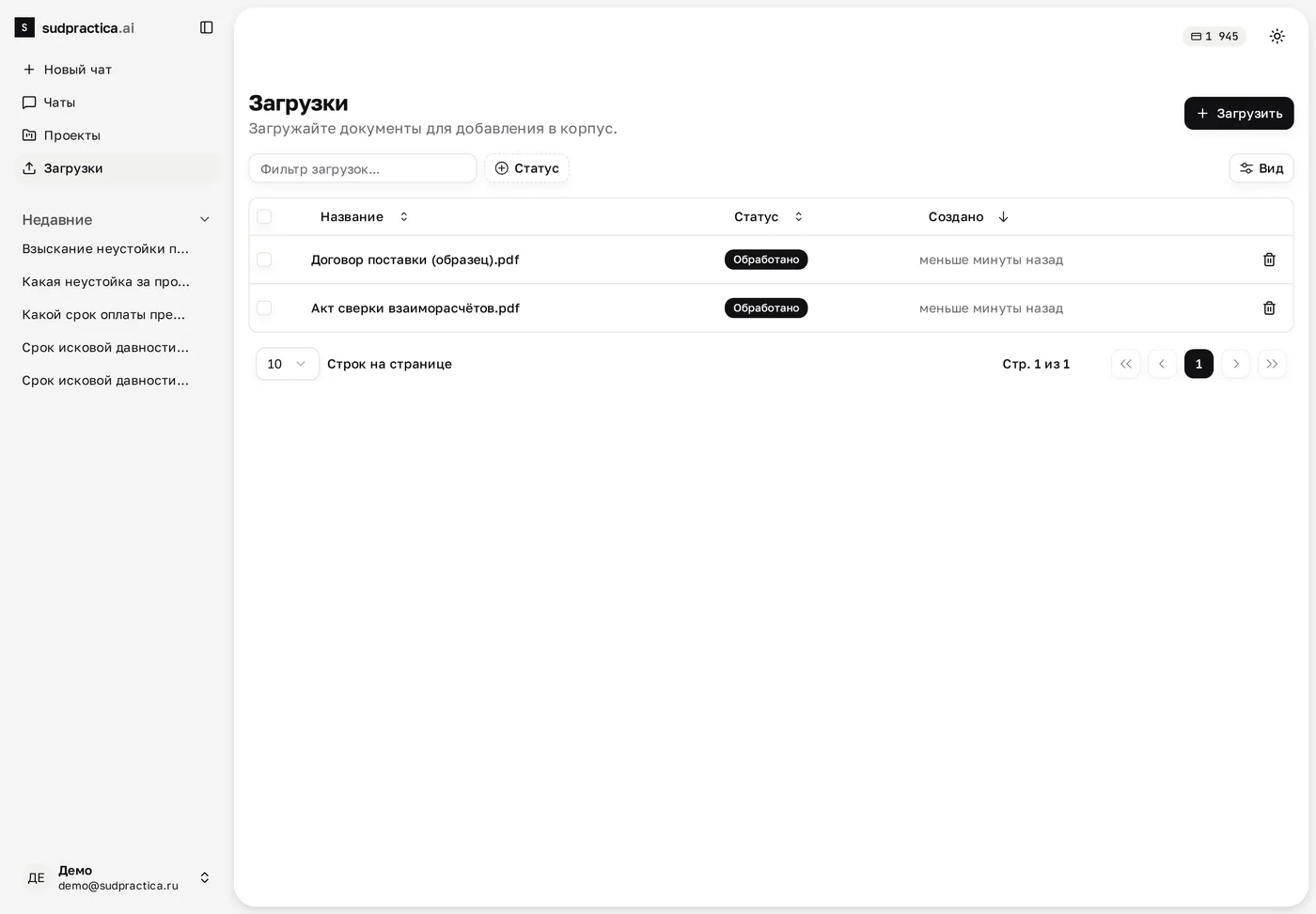Open the Демо user account menu
Image resolution: width=1316 pixels, height=914 pixels.
click(x=117, y=877)
